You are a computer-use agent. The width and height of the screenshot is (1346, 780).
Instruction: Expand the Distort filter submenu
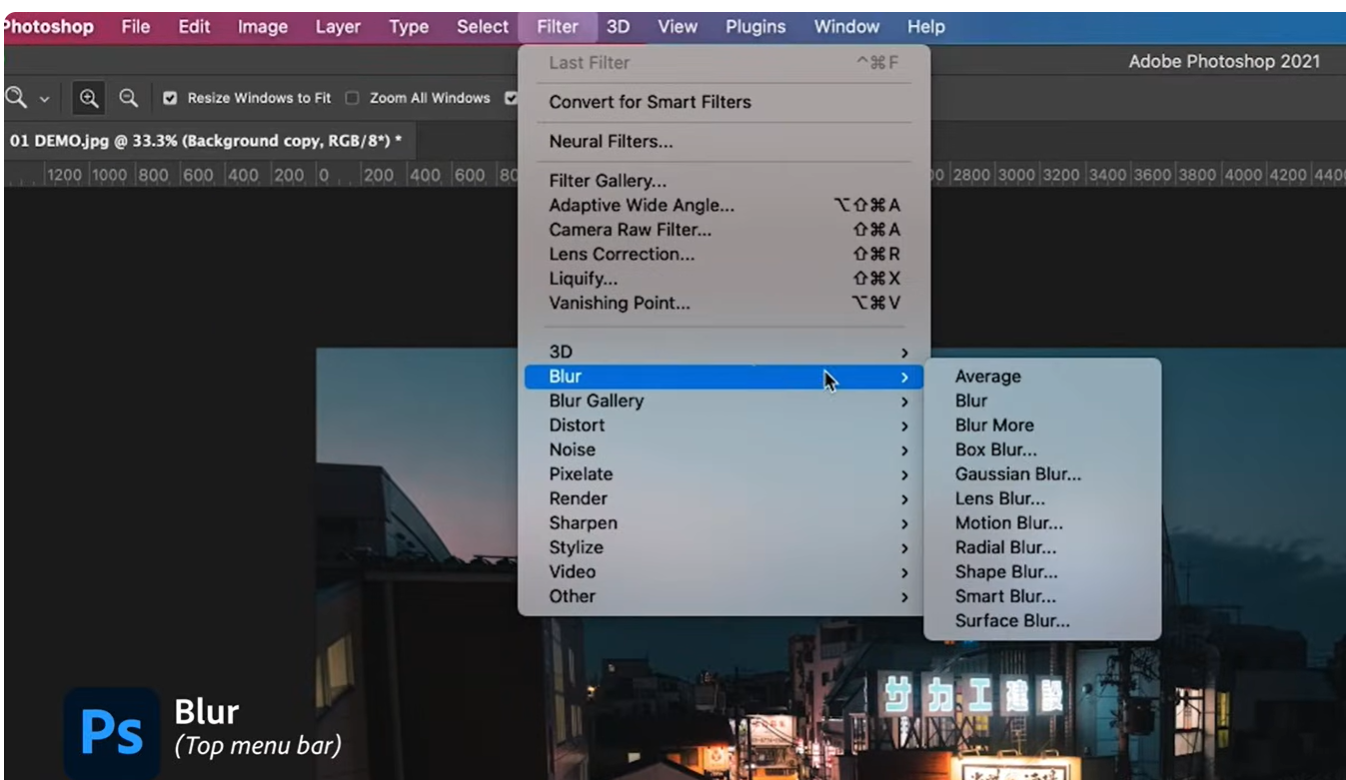click(577, 425)
